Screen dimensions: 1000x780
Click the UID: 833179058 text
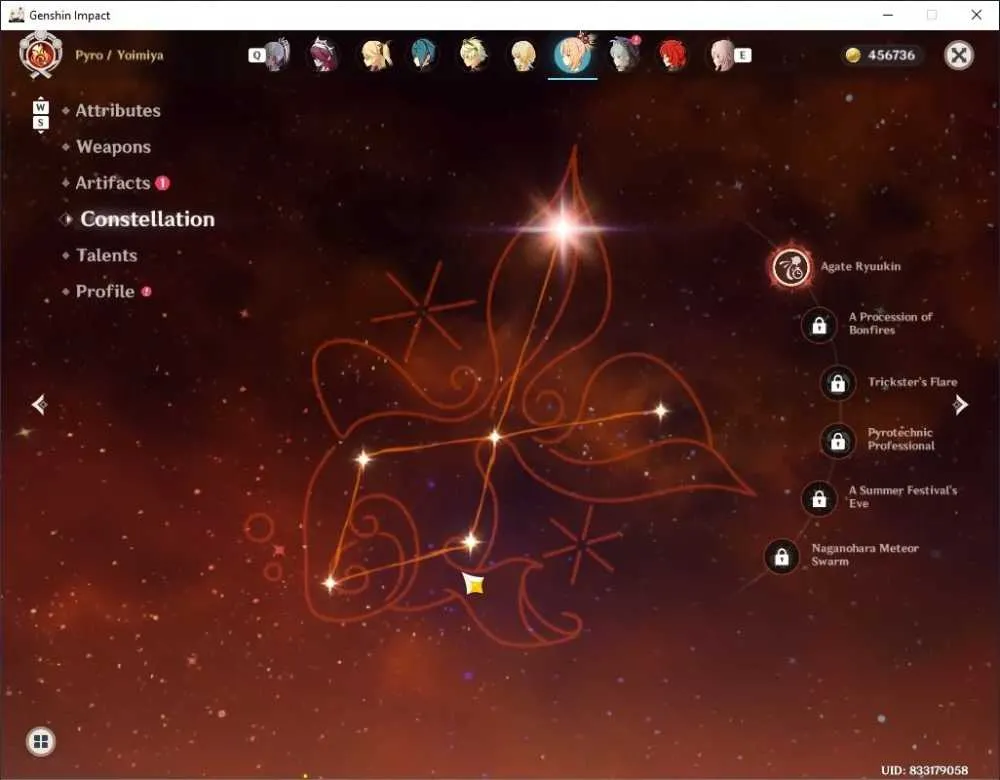pos(924,770)
